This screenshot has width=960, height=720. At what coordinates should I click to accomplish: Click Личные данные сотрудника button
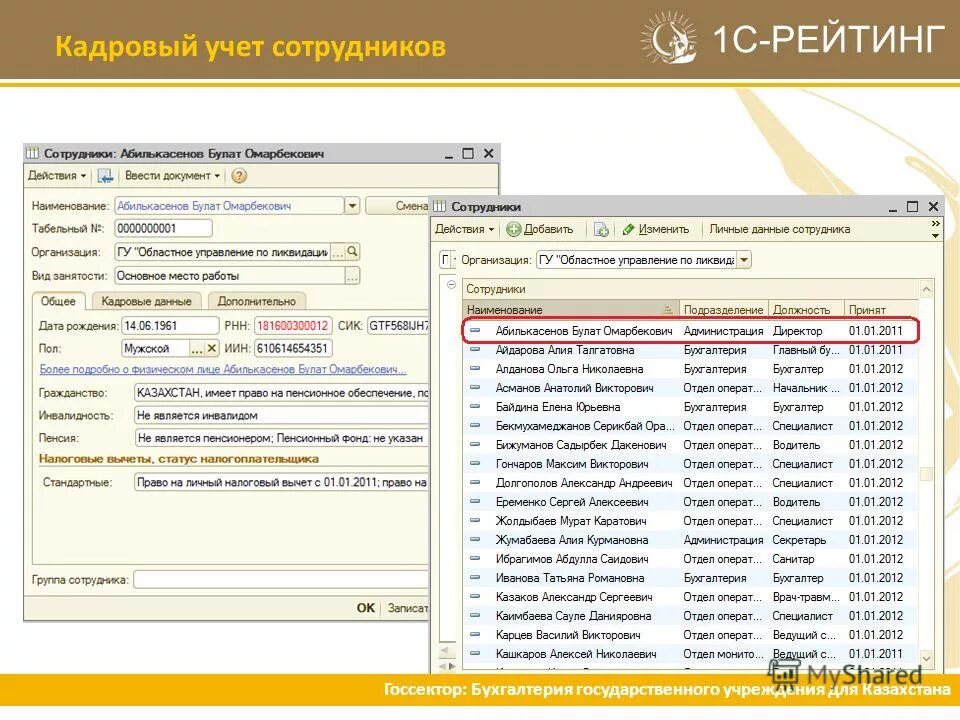click(779, 230)
